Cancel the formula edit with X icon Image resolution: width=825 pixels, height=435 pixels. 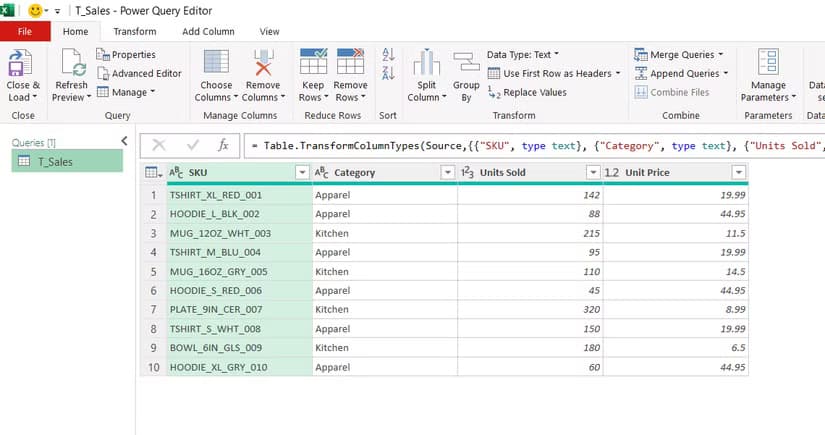(159, 145)
